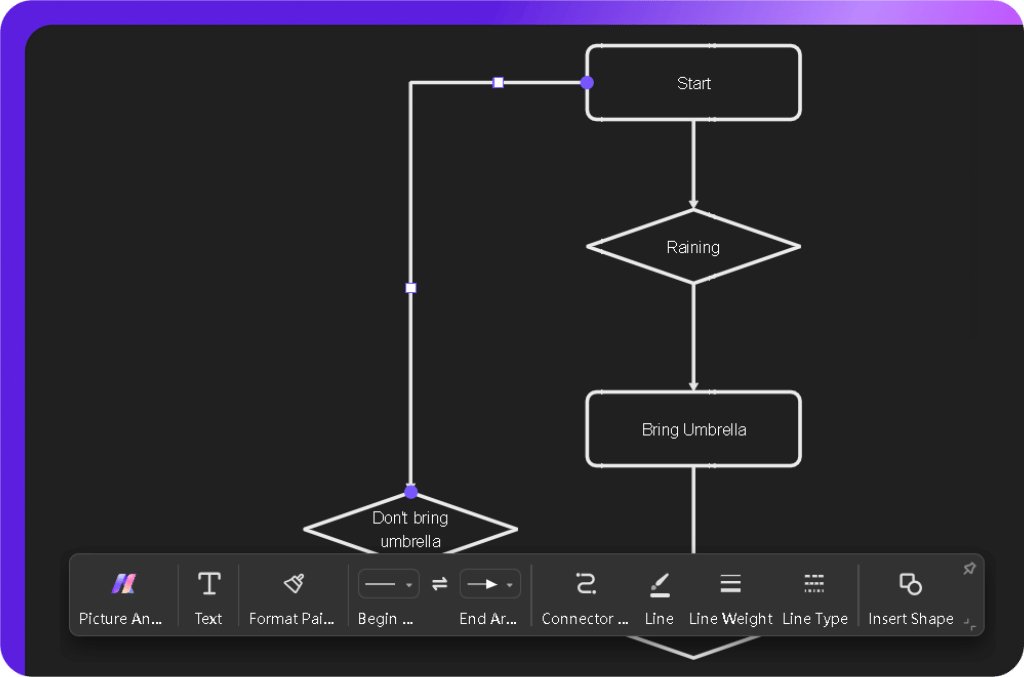Click the Picture Animation icon
The width and height of the screenshot is (1024, 677).
click(120, 583)
